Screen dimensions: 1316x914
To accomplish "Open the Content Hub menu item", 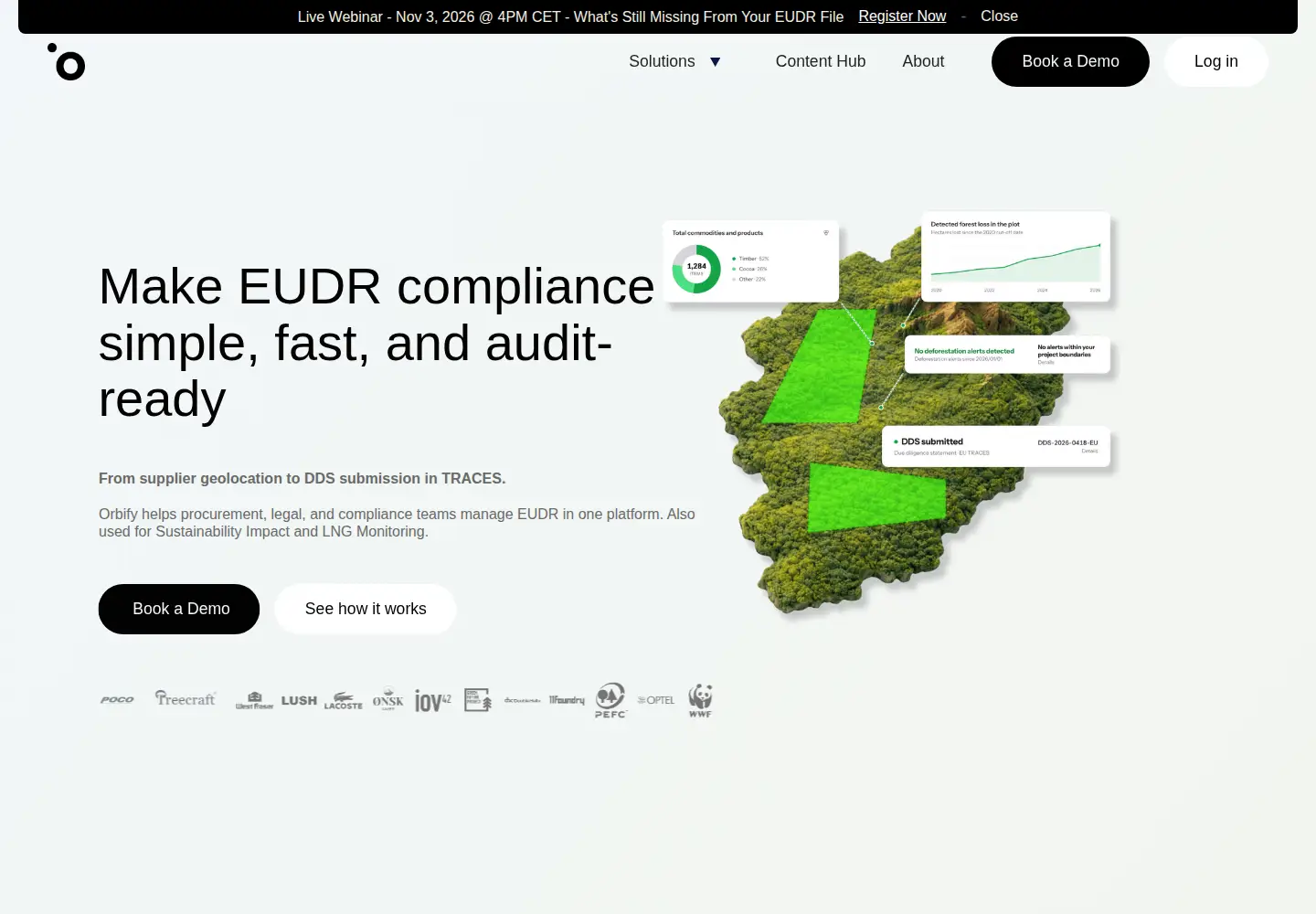I will [x=821, y=61].
